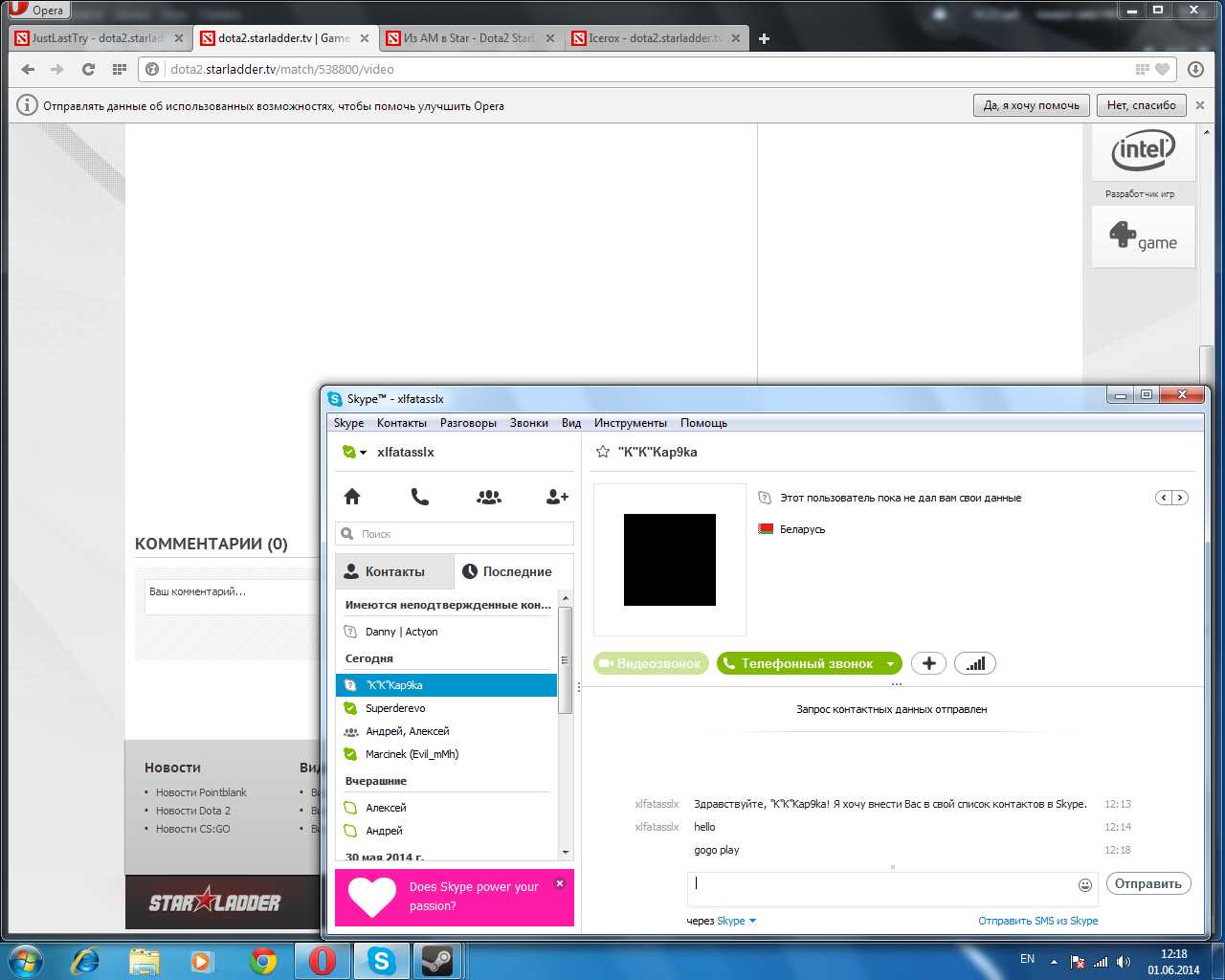
Task: Open the 'Новости CS:GO' link
Action: (x=193, y=829)
